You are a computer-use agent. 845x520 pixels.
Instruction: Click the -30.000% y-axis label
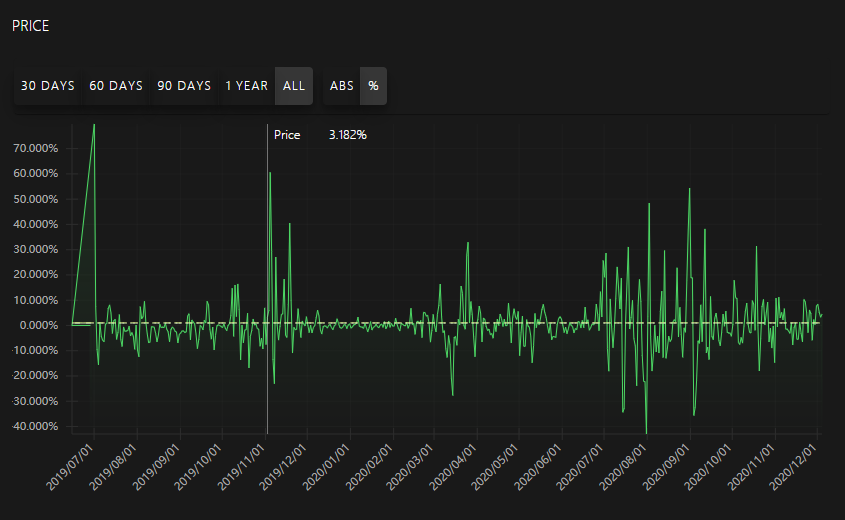[x=34, y=401]
